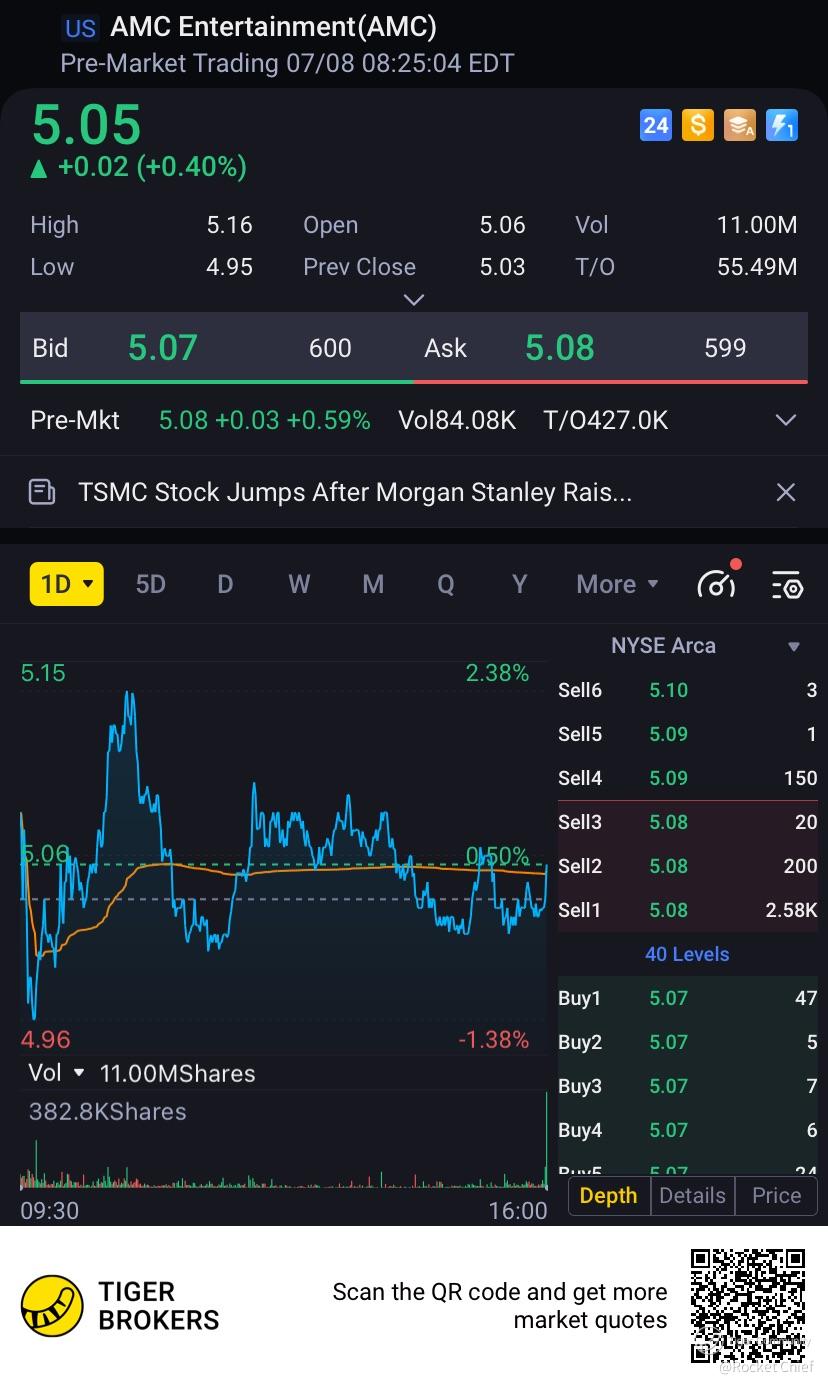Screen dimensions: 828x1386
Task: Select the Price tab
Action: tap(777, 1196)
